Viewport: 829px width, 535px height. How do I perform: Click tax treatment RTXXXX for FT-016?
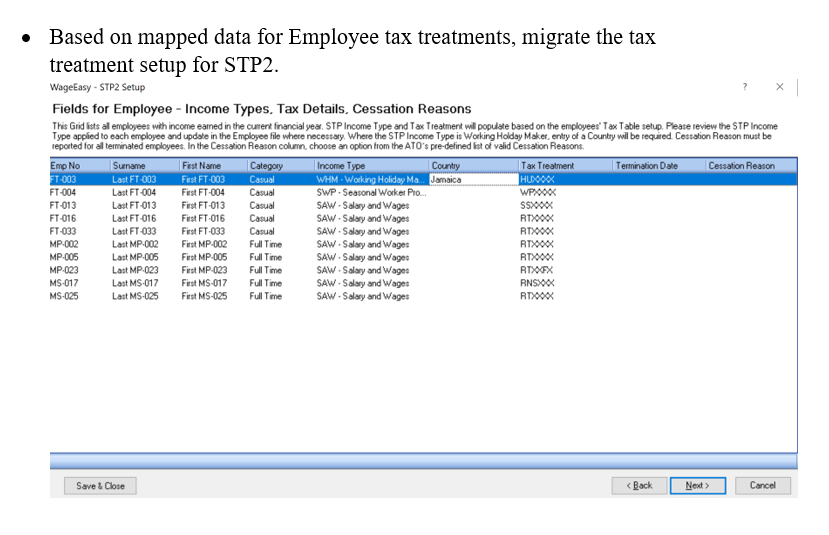tap(537, 218)
